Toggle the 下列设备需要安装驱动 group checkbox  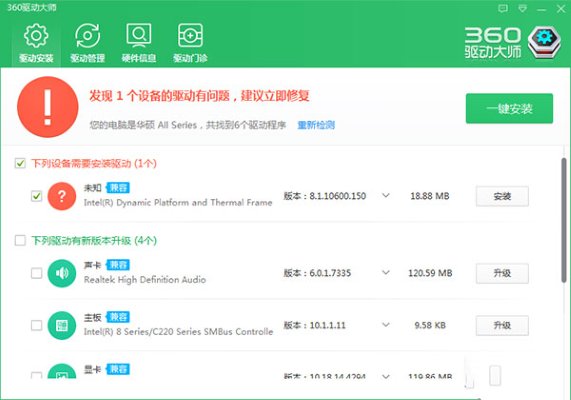[20, 163]
